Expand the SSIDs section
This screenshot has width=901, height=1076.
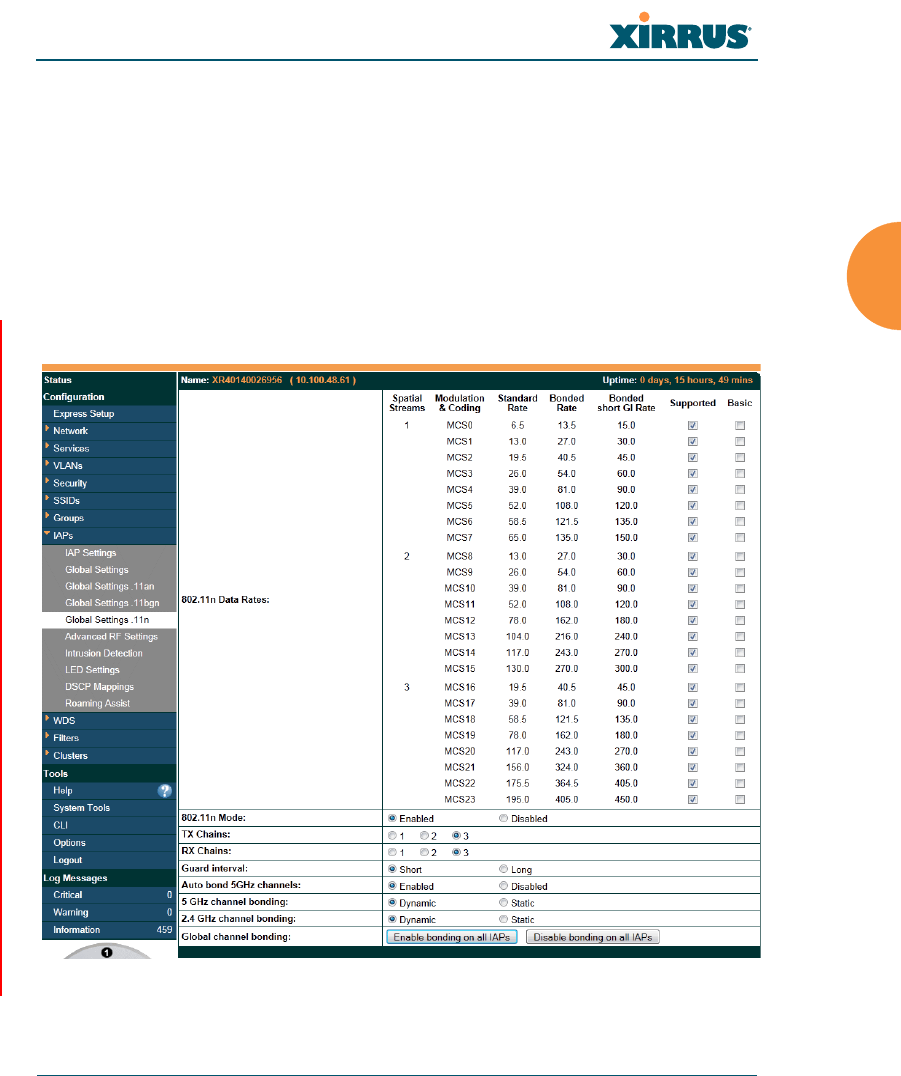pyautogui.click(x=66, y=500)
